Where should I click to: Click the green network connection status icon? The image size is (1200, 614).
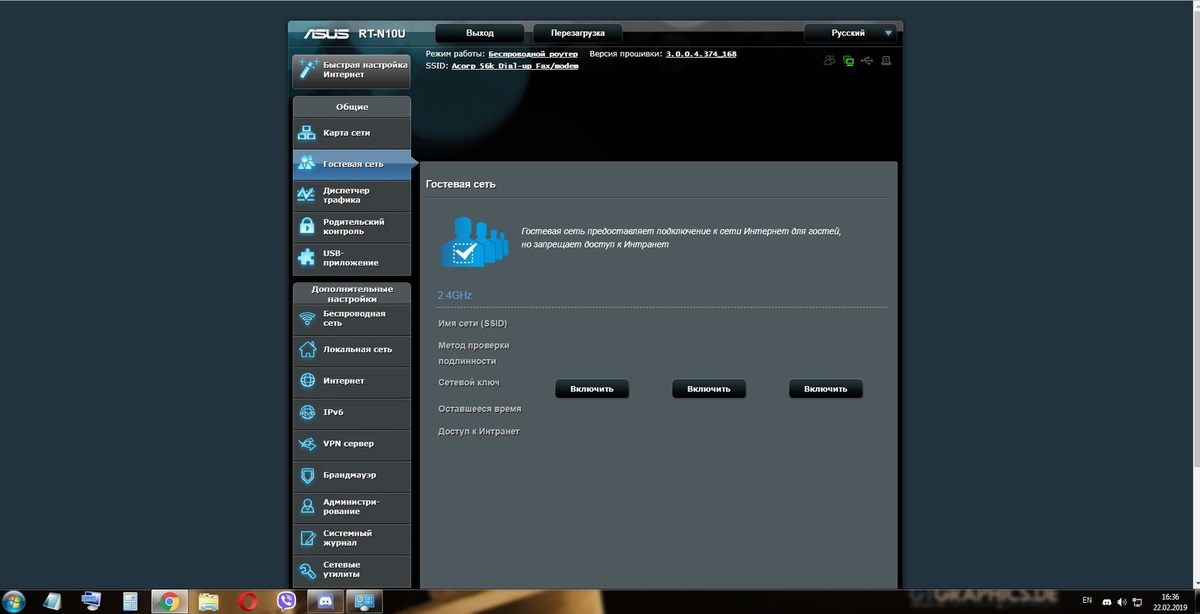848,61
